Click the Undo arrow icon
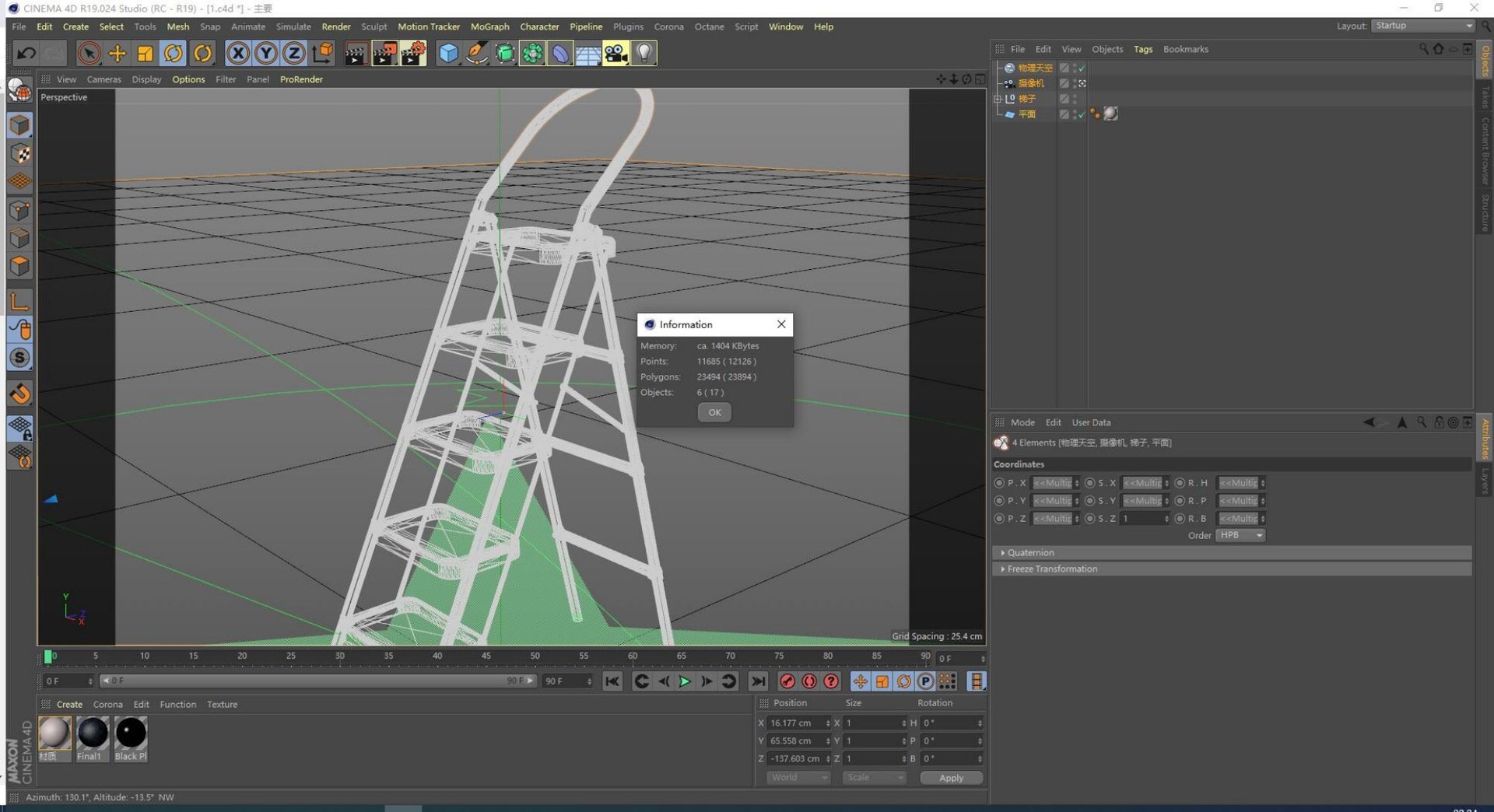1494x812 pixels. point(26,54)
